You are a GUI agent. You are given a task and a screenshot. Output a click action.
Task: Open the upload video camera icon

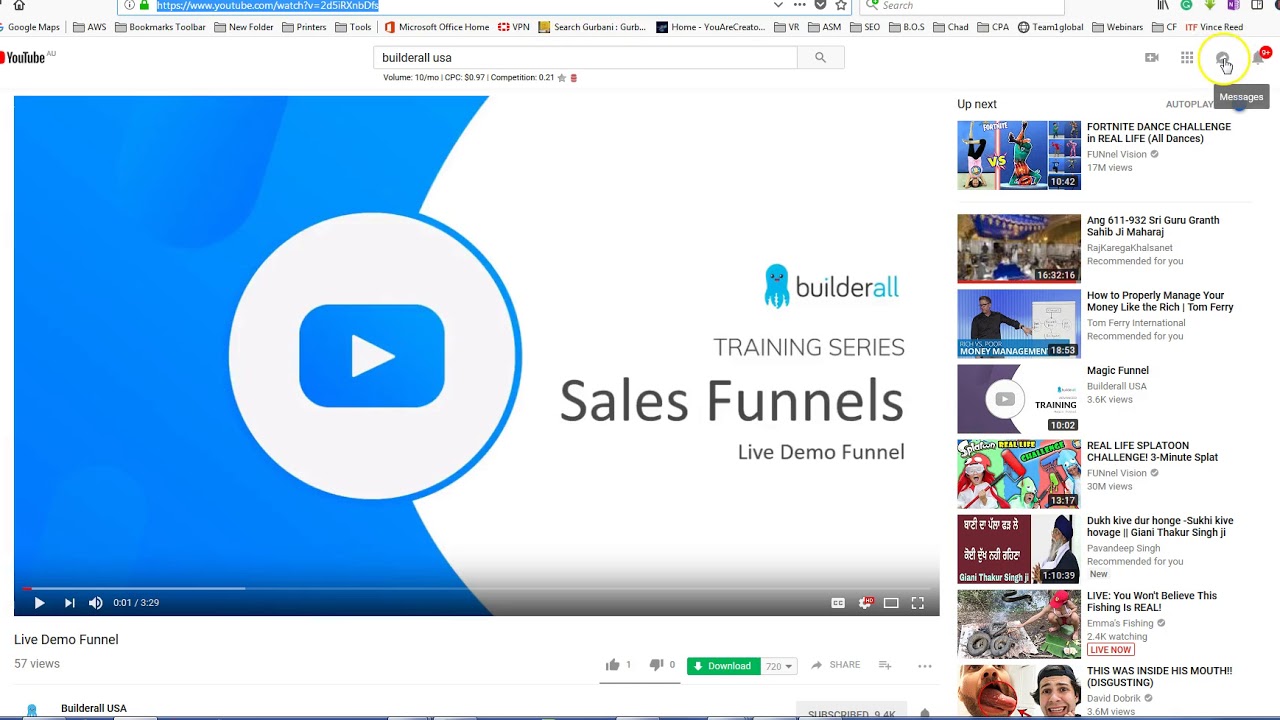pos(1151,58)
